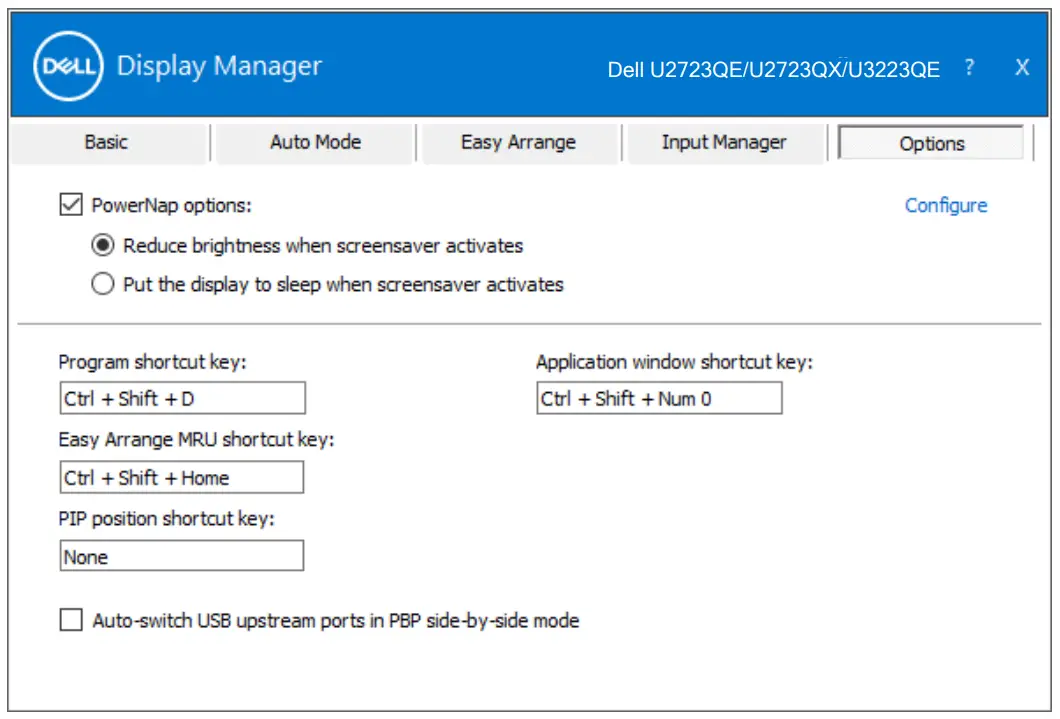1060x719 pixels.
Task: Close the Dell Display Manager window
Action: (x=1021, y=67)
